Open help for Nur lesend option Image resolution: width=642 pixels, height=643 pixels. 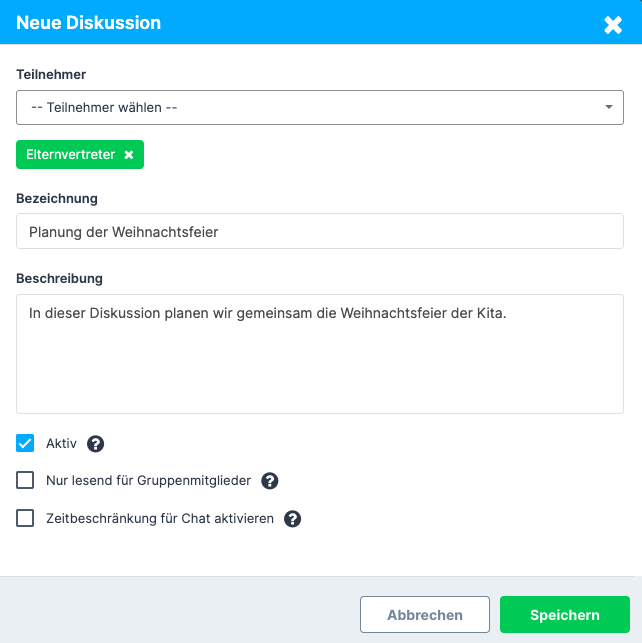point(269,481)
